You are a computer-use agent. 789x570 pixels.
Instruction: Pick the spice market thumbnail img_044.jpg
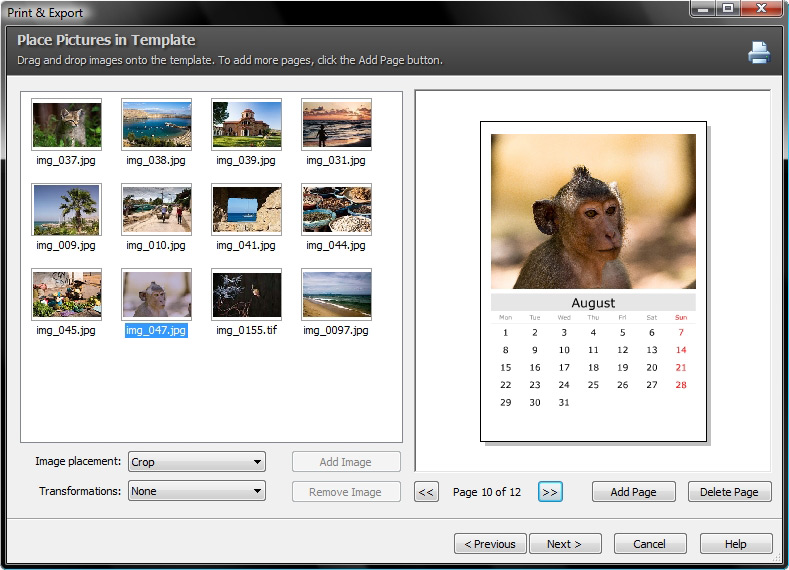tap(336, 209)
